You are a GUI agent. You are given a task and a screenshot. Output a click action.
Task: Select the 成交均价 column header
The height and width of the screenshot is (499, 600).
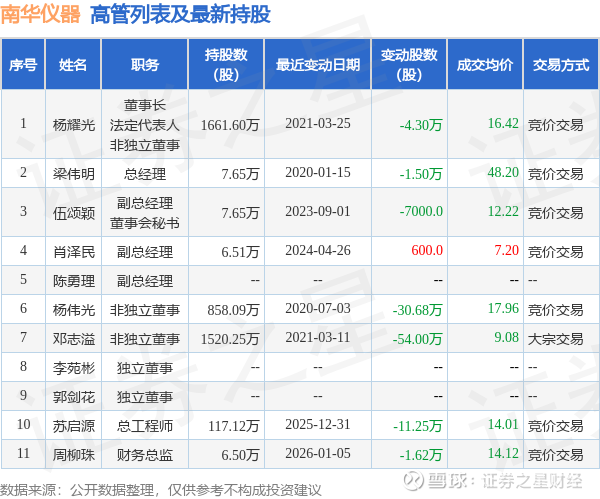click(485, 64)
